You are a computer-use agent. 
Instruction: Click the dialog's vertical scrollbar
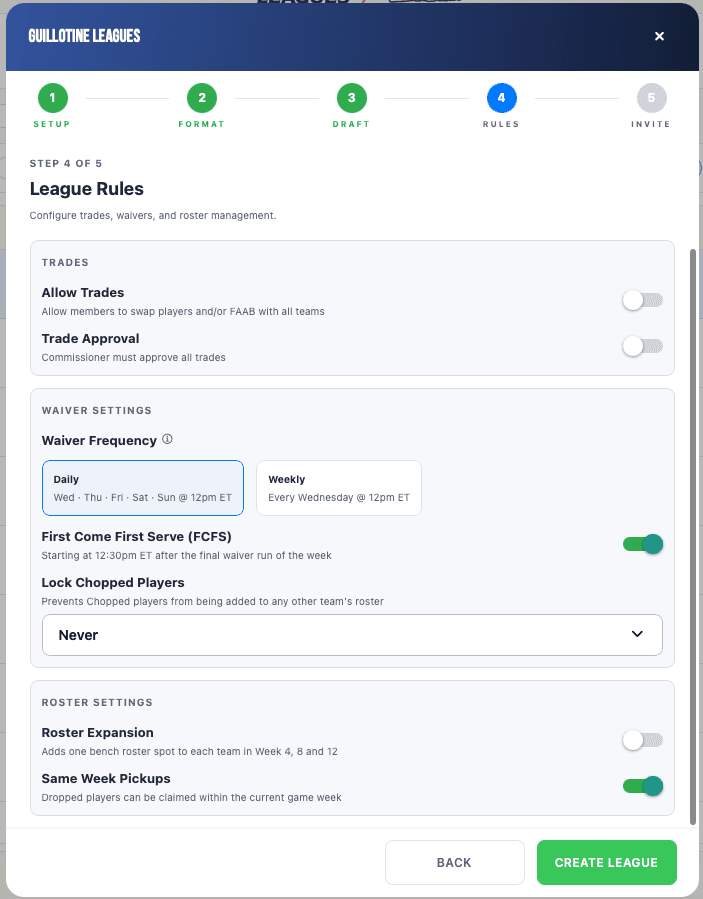click(693, 537)
